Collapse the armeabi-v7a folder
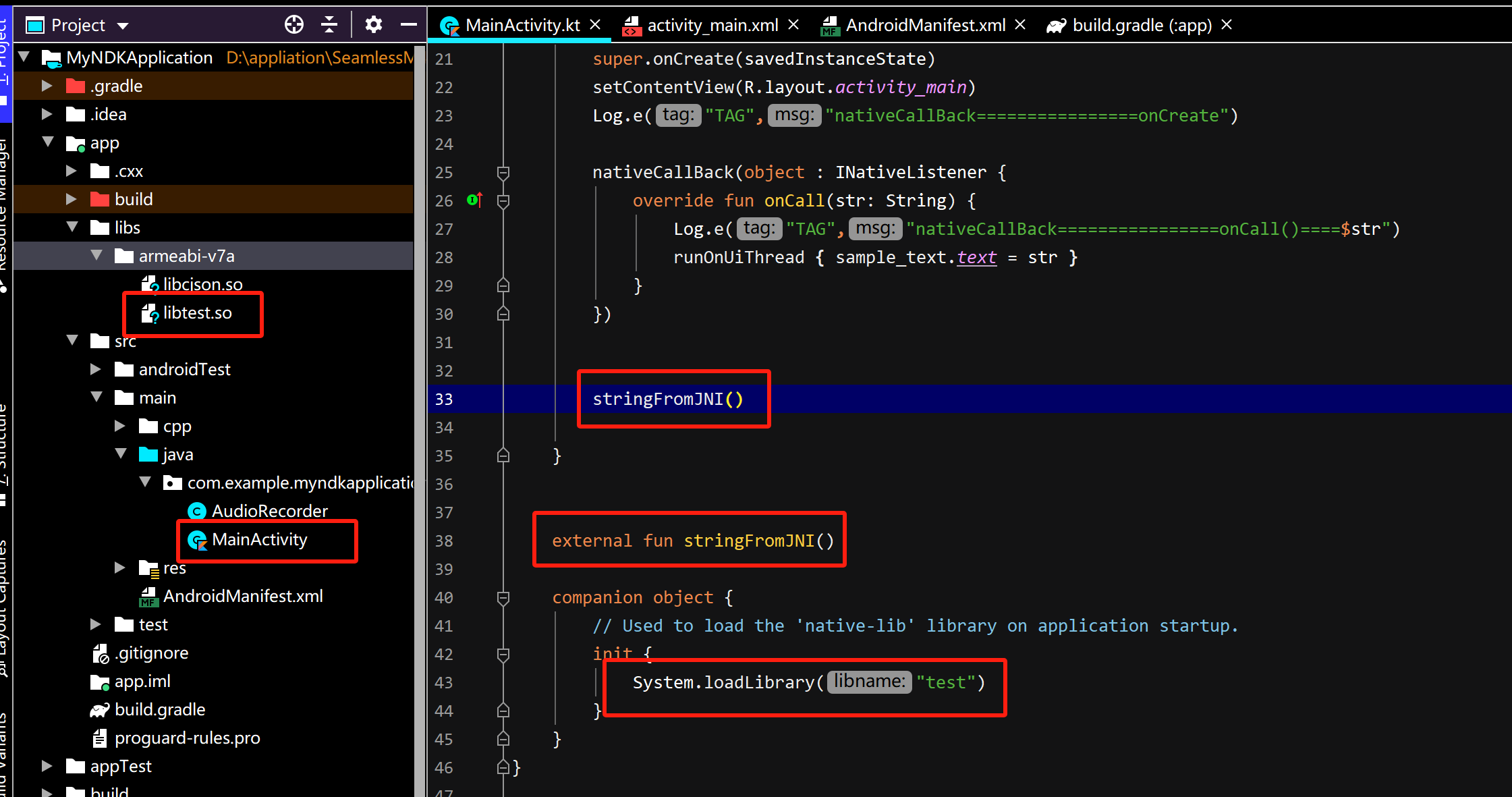1512x797 pixels. 96,256
